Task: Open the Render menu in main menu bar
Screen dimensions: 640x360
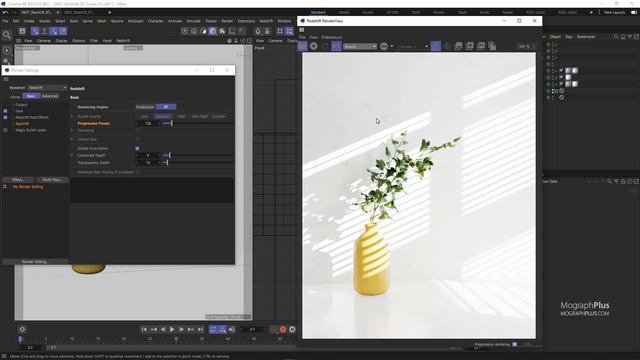Action: [x=227, y=21]
